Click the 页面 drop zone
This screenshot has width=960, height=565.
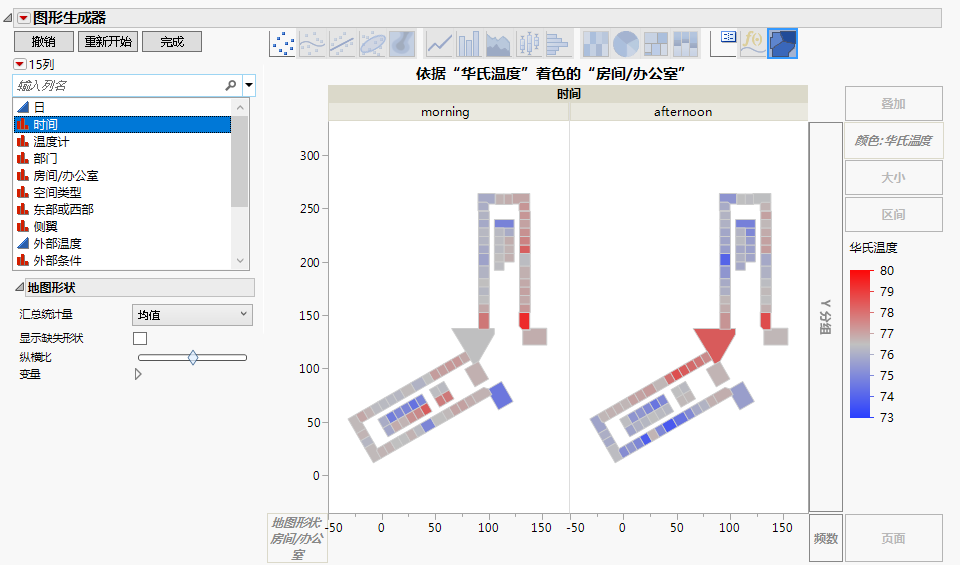(893, 539)
